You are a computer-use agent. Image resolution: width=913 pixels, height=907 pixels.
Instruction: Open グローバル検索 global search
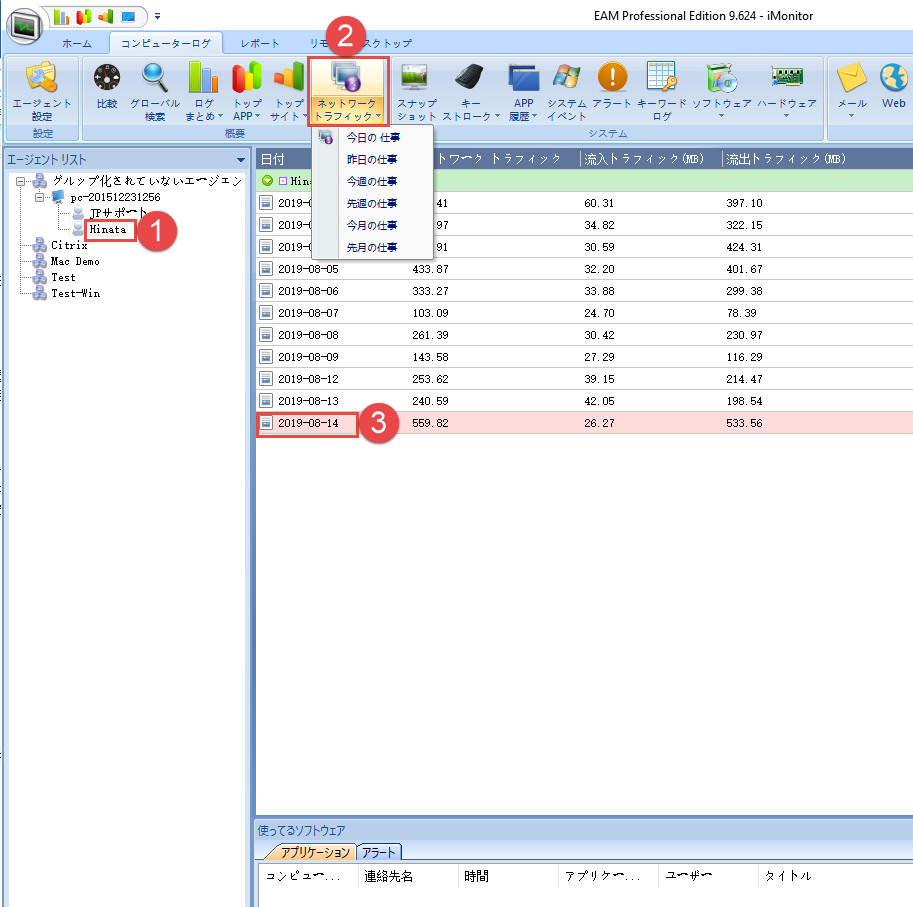click(x=155, y=91)
